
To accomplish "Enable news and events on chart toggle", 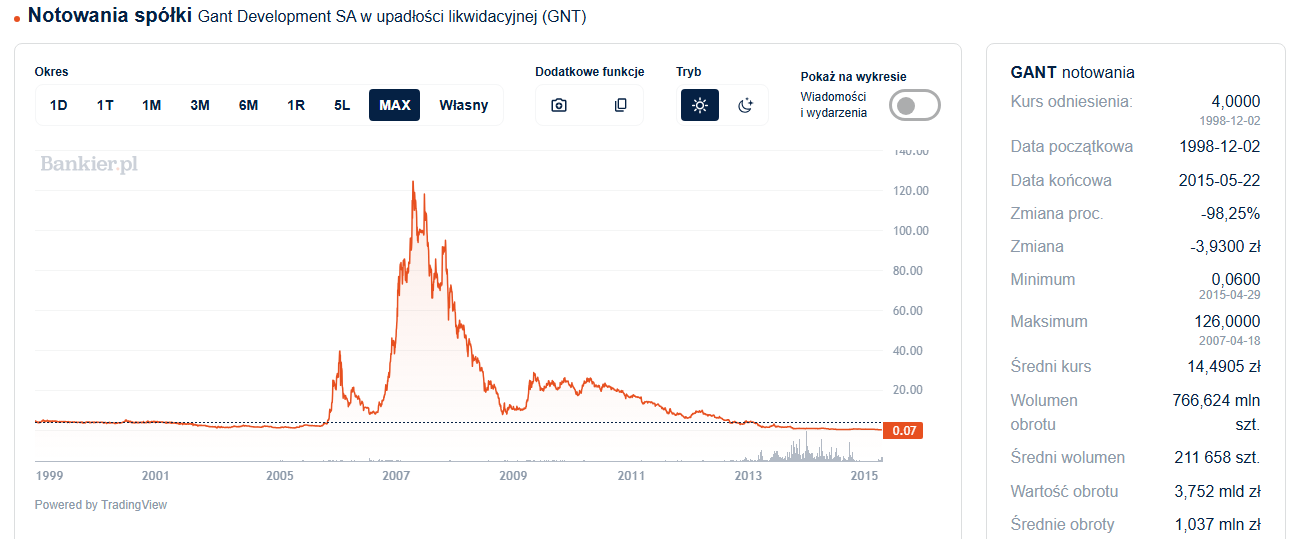I will coord(915,105).
